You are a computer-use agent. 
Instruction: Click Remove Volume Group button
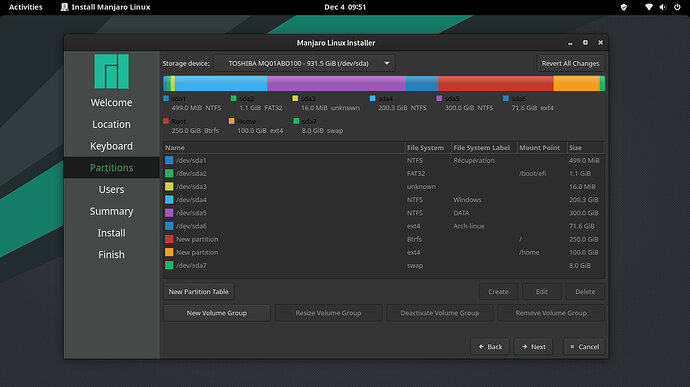click(x=551, y=313)
